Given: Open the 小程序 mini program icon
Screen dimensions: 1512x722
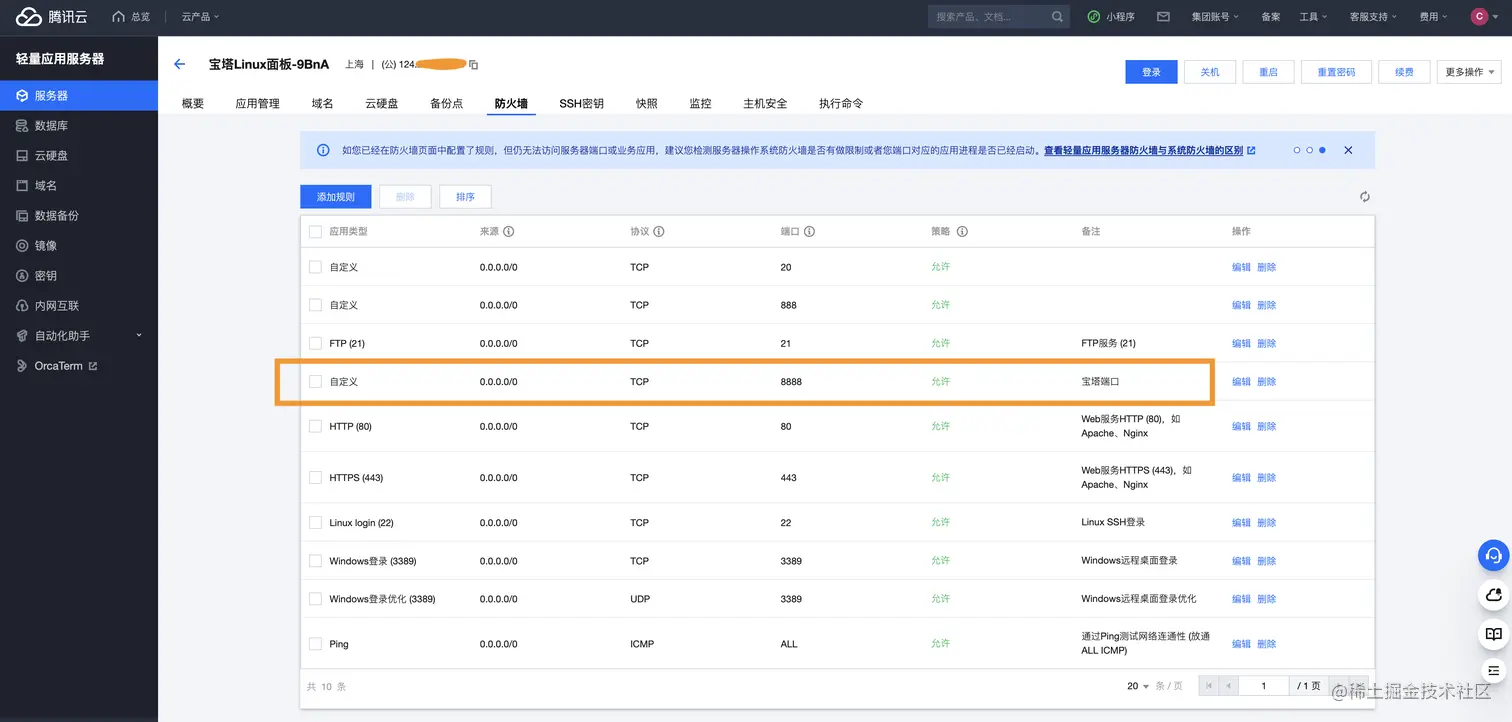Looking at the screenshot, I should pos(1095,17).
